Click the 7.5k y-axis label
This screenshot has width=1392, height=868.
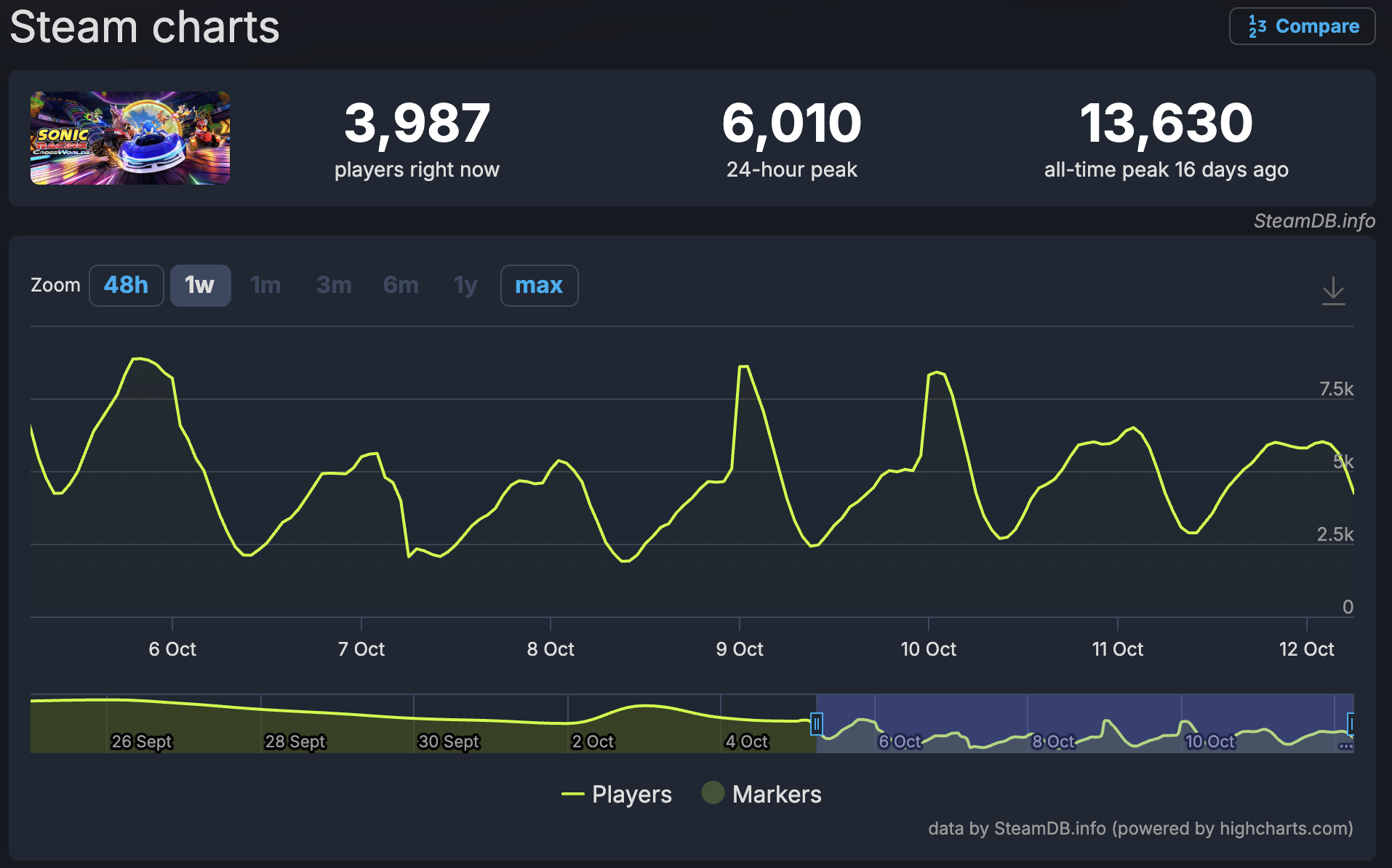1337,389
